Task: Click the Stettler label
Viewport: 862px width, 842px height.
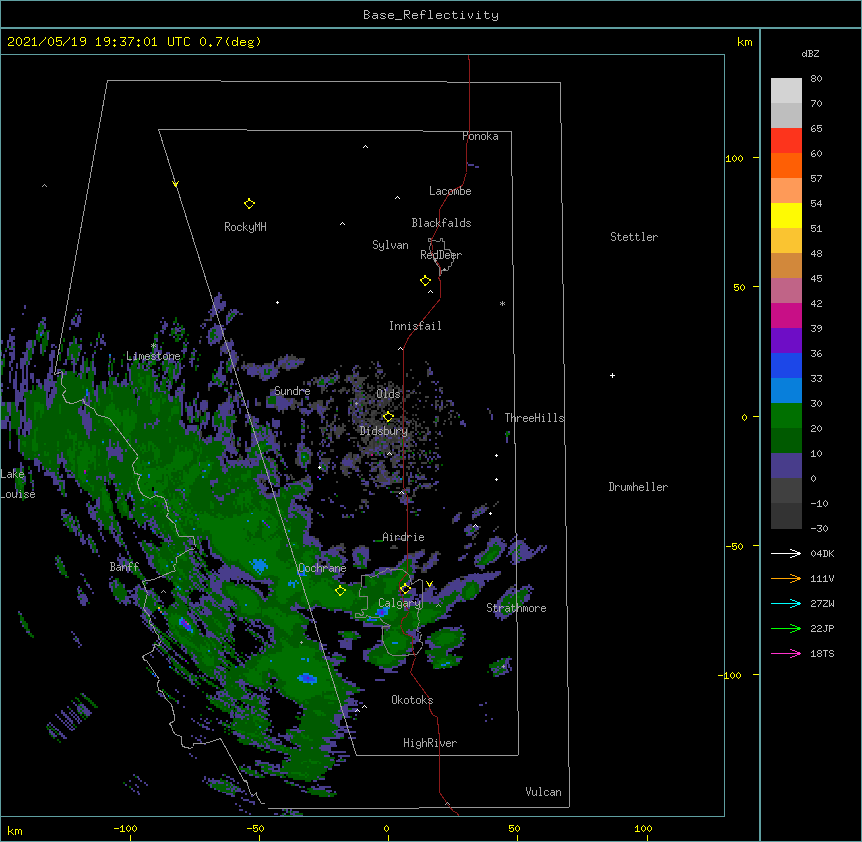Action: [634, 237]
